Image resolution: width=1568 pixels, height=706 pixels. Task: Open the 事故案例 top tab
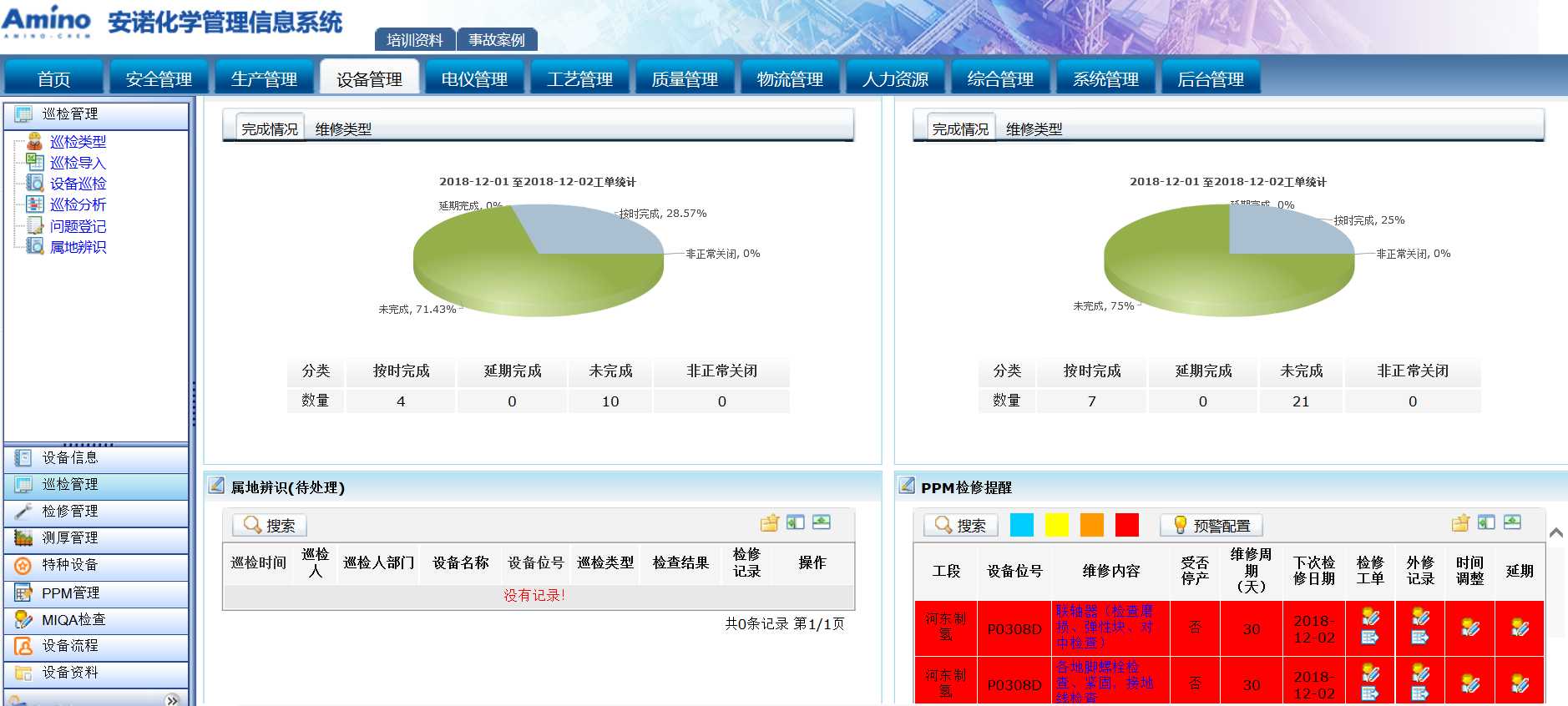point(497,40)
